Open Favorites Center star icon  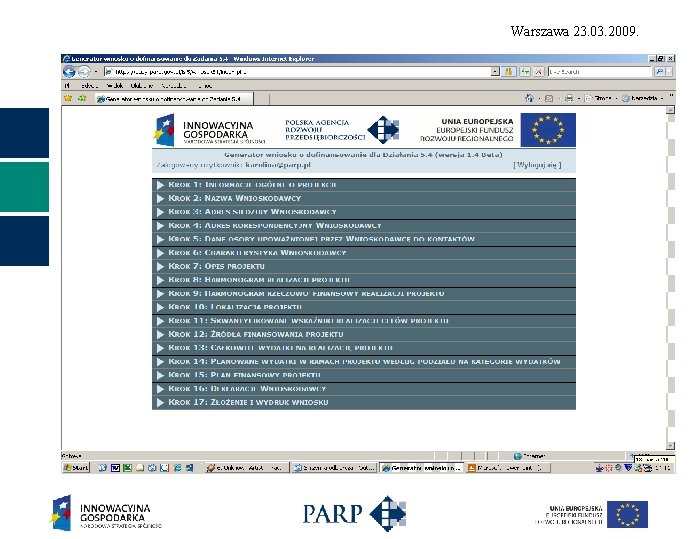pyautogui.click(x=68, y=98)
